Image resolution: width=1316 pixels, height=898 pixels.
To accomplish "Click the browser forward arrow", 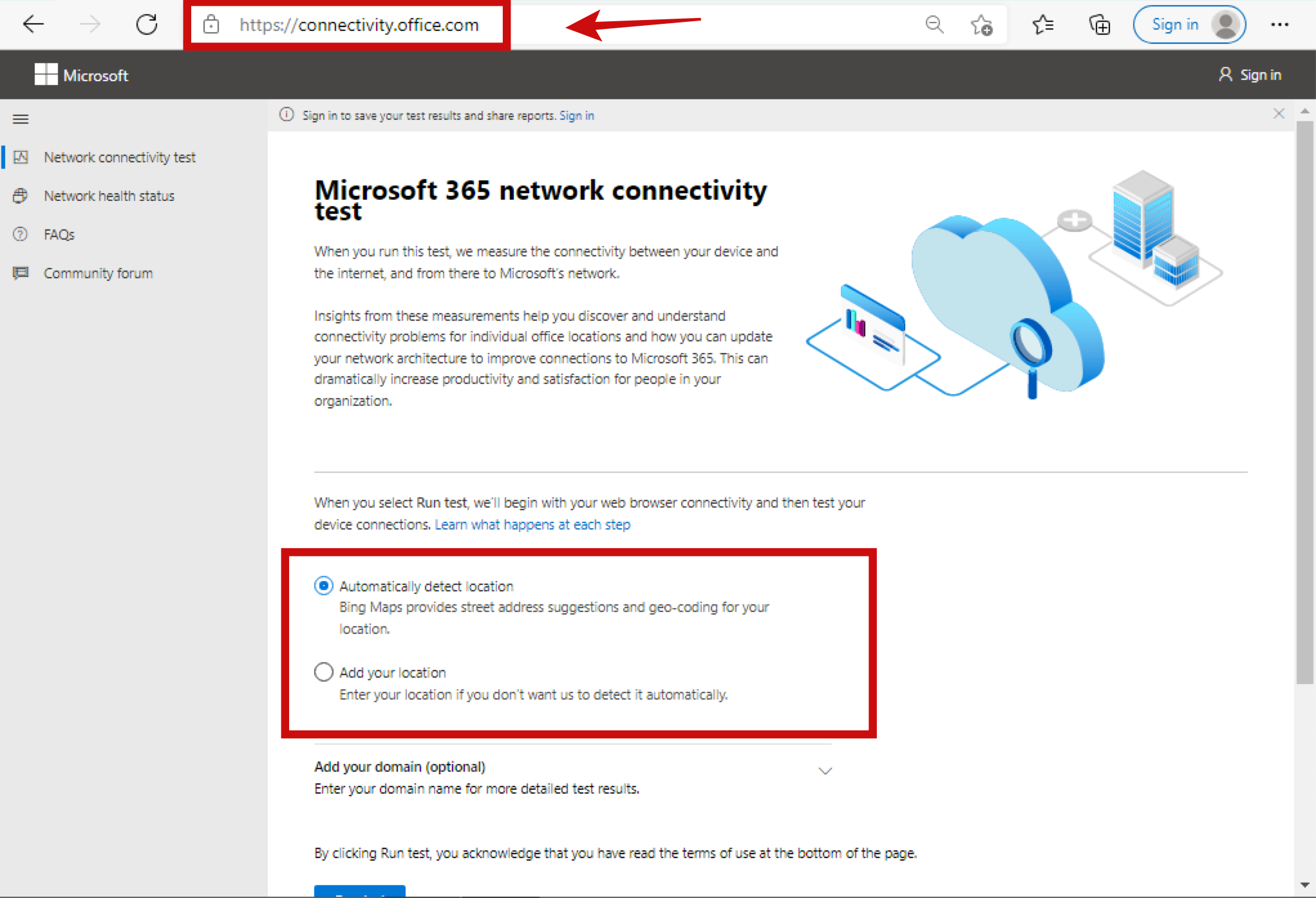I will click(x=90, y=24).
